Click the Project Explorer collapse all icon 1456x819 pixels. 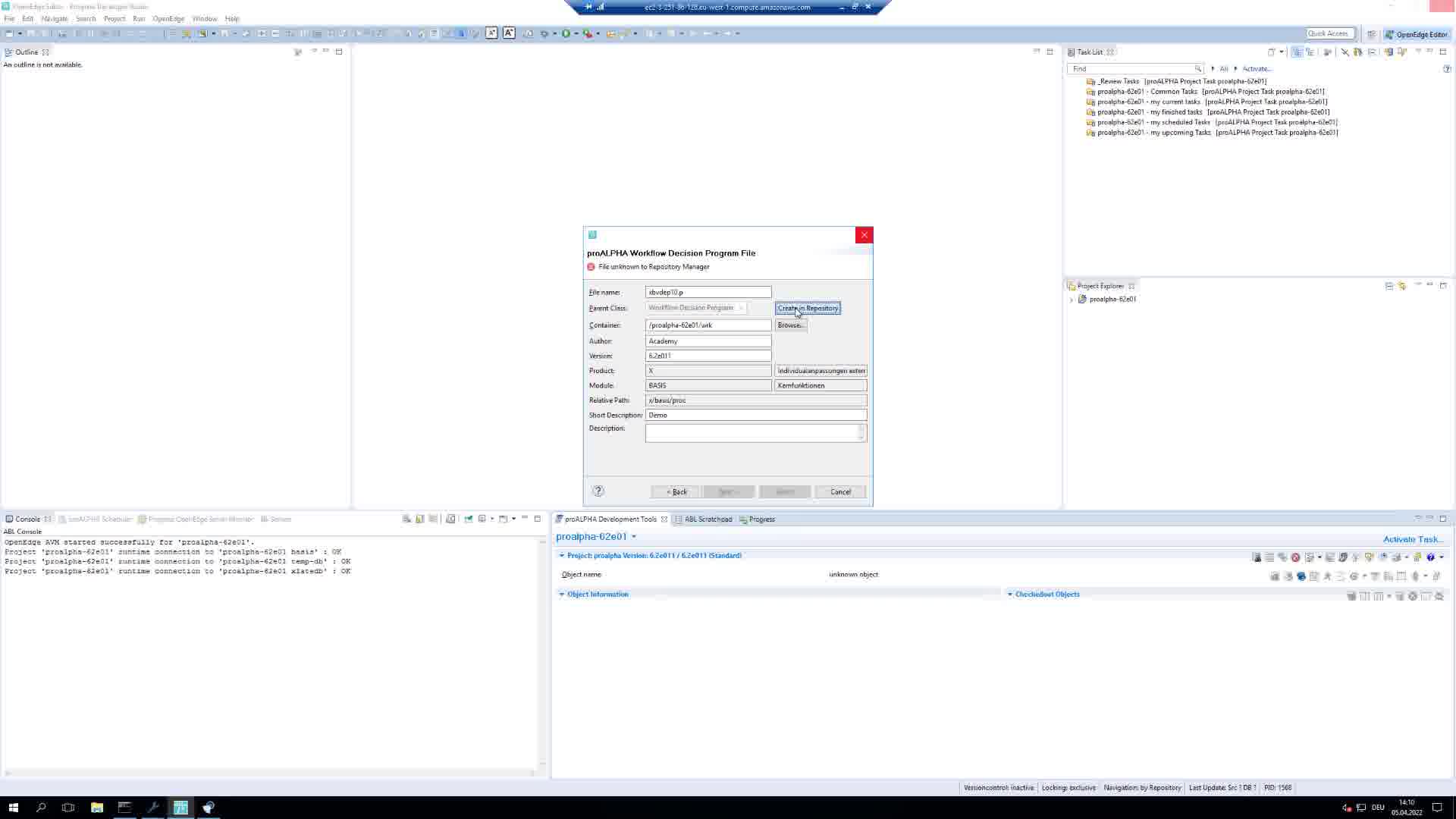pos(1389,286)
